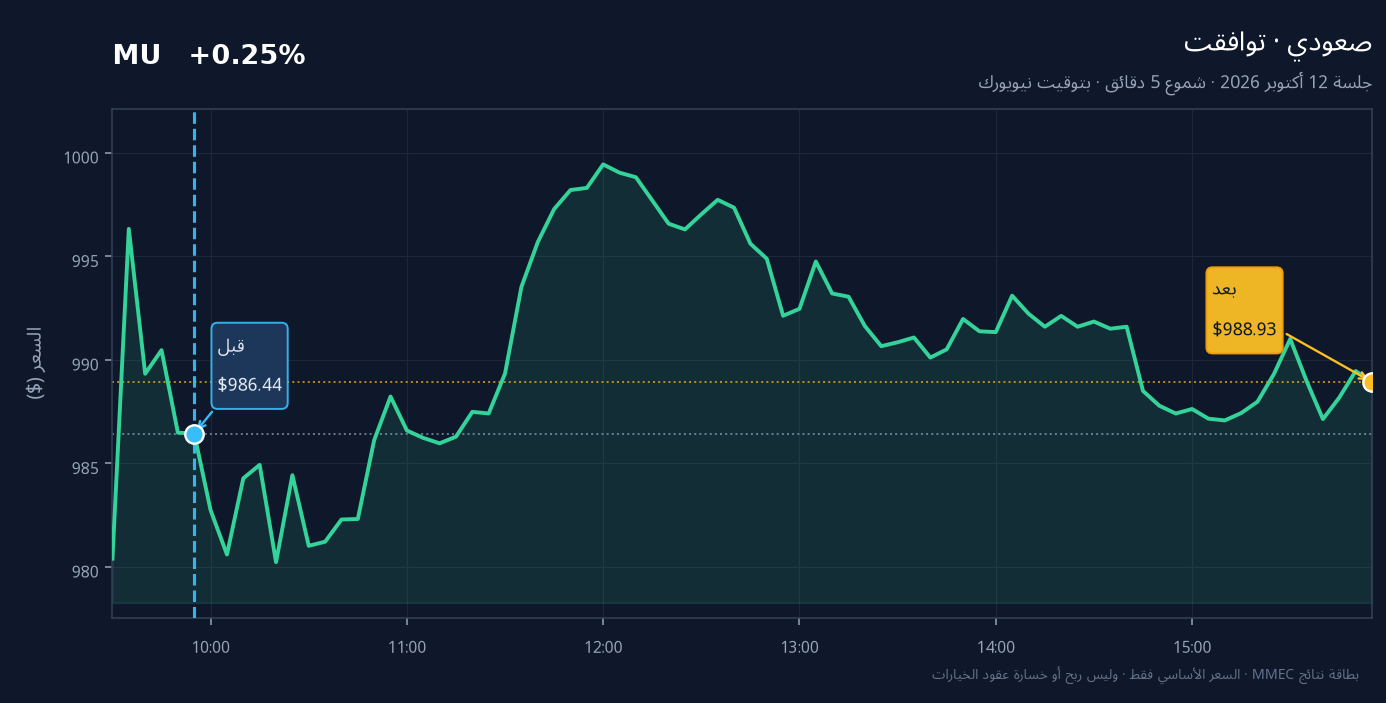Click the 12:00 time axis label
Viewport: 1386px width, 703px height.
[x=603, y=647]
